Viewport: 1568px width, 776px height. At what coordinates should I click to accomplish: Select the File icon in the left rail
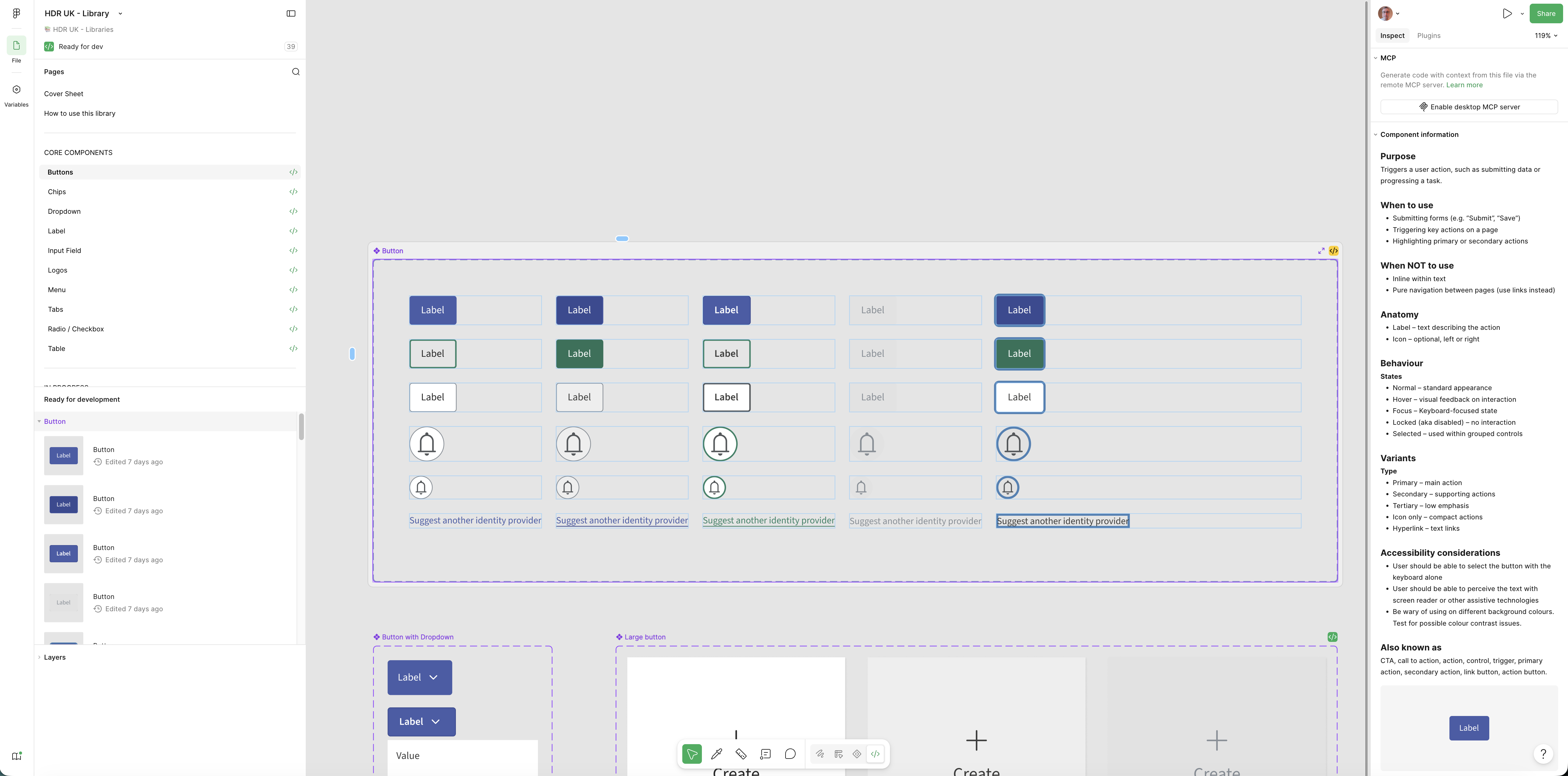click(x=17, y=46)
